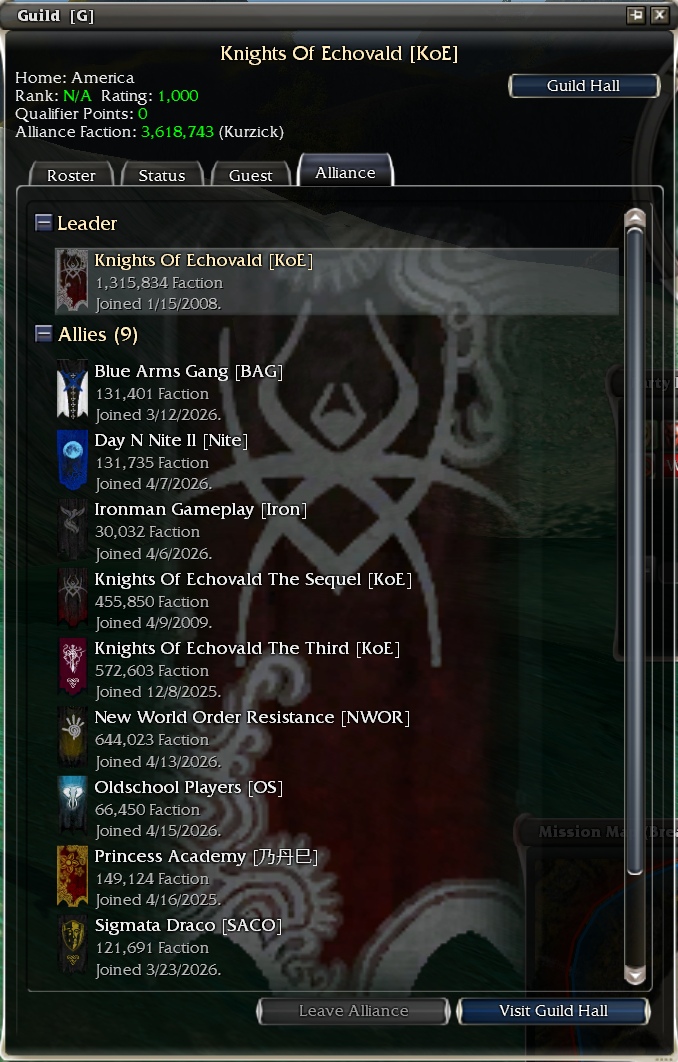Click Knights Of Echovald The Sequel cape icon
This screenshot has width=678, height=1062.
72,598
